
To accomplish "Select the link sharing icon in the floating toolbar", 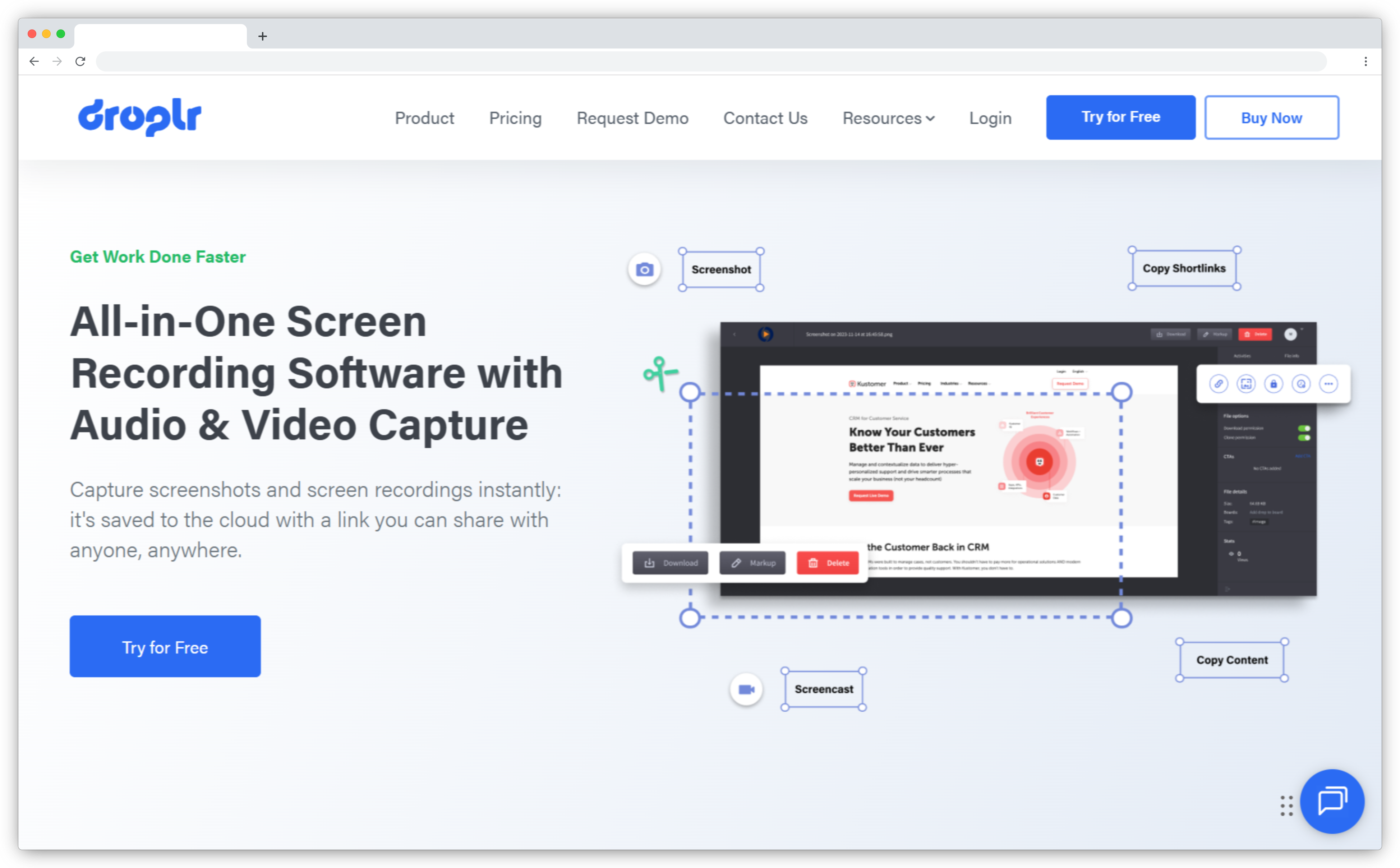I will click(x=1219, y=383).
